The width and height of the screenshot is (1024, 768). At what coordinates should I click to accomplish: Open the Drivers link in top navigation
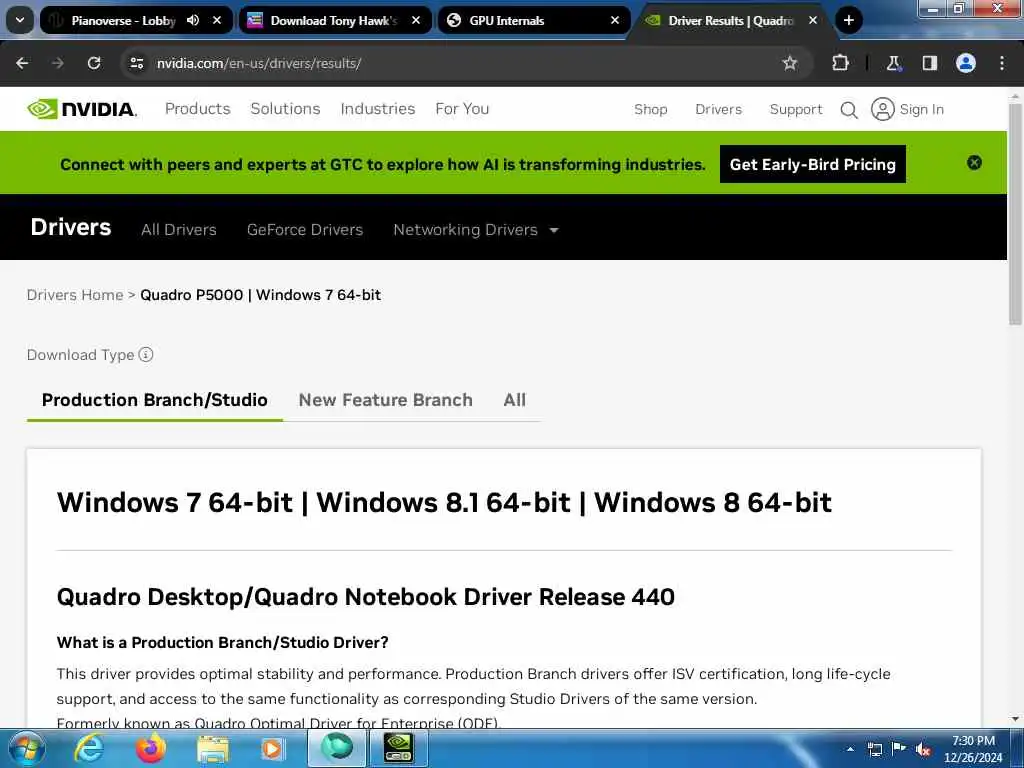tap(718, 109)
